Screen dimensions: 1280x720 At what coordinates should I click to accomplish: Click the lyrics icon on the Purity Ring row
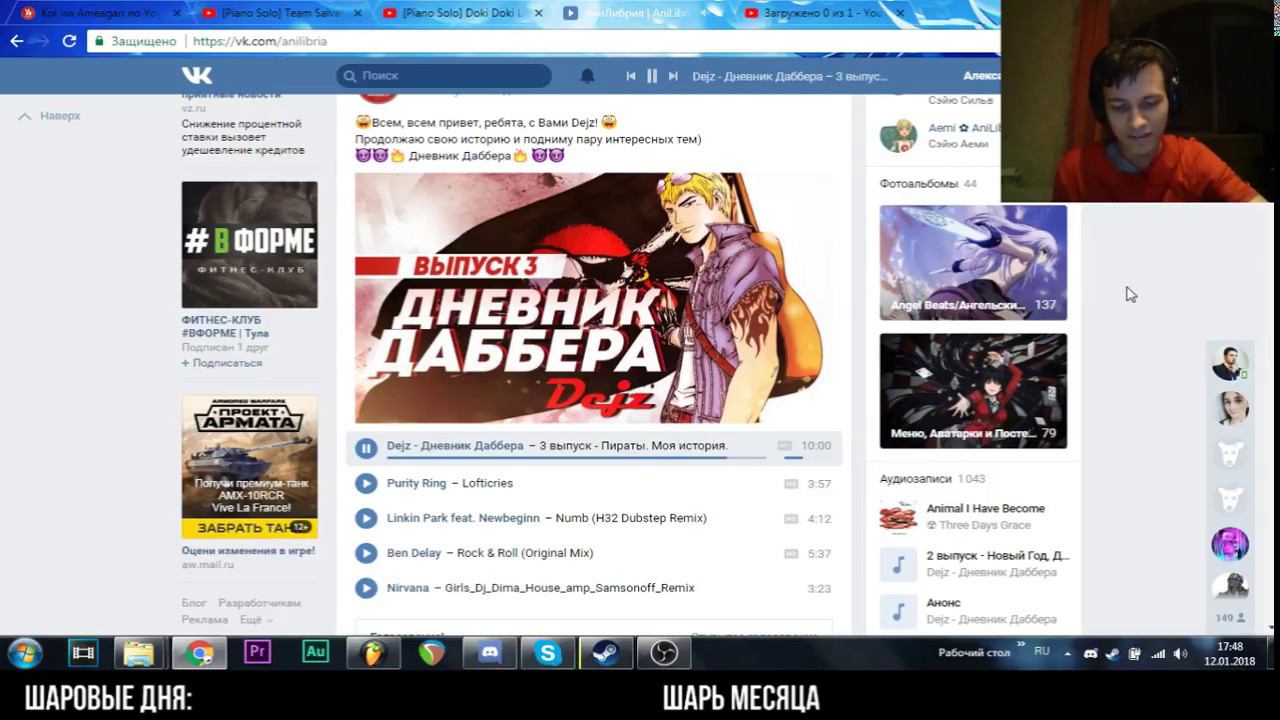coord(791,484)
